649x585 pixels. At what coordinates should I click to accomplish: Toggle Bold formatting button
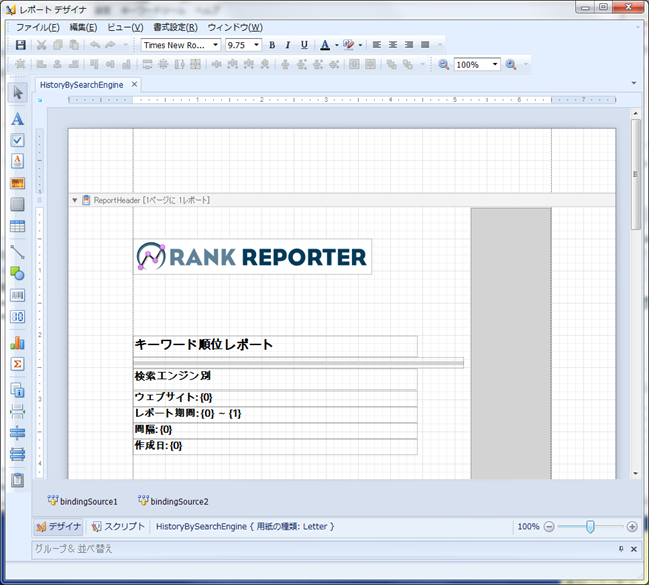pyautogui.click(x=272, y=45)
